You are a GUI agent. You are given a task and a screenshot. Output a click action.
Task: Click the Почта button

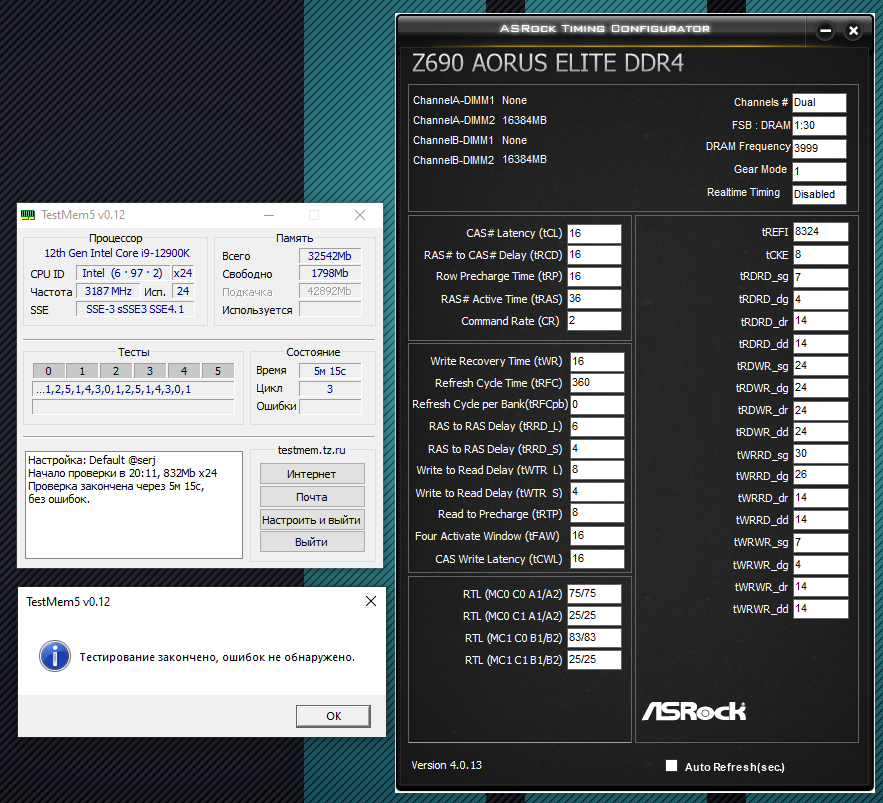click(312, 497)
